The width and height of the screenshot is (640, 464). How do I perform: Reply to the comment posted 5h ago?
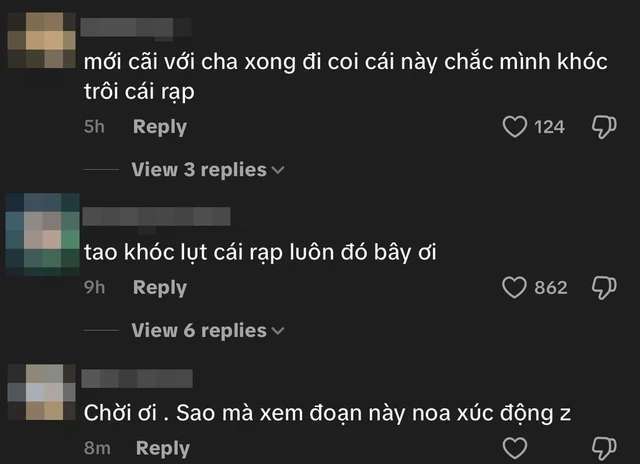click(160, 127)
